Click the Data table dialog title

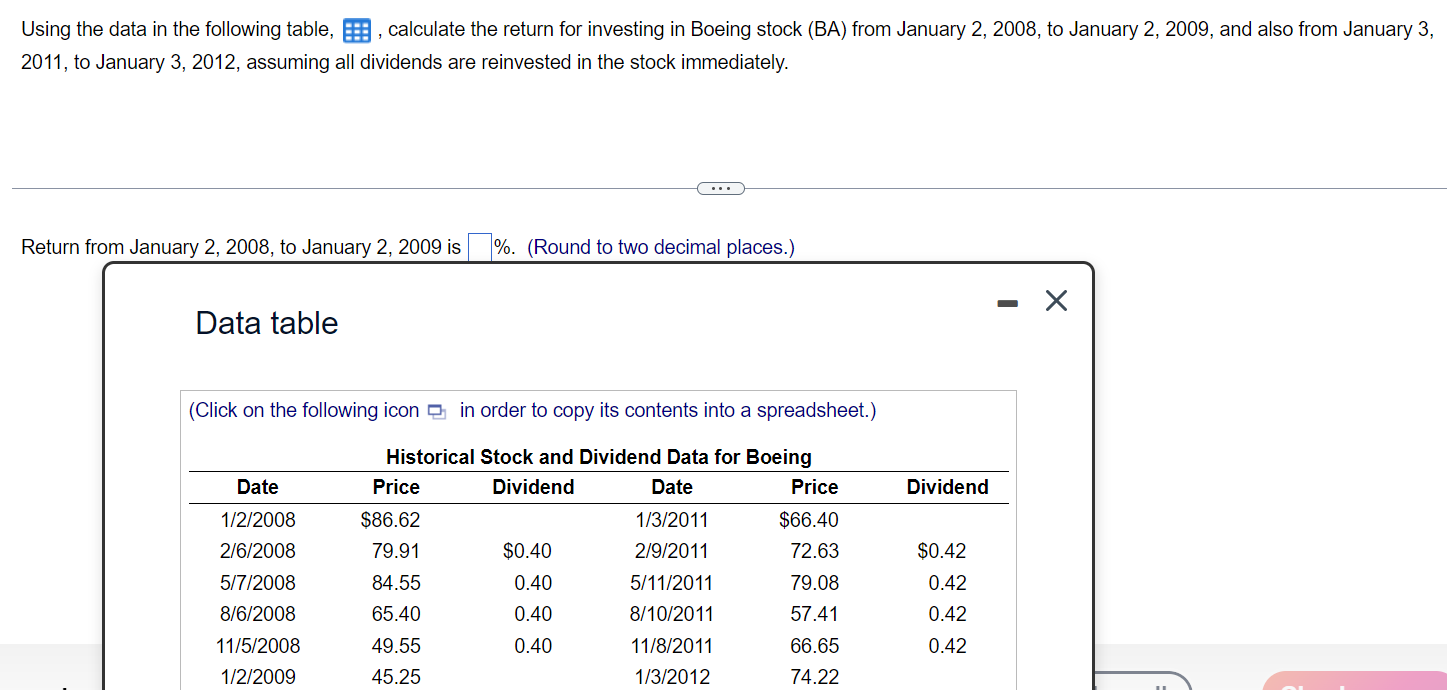(266, 322)
